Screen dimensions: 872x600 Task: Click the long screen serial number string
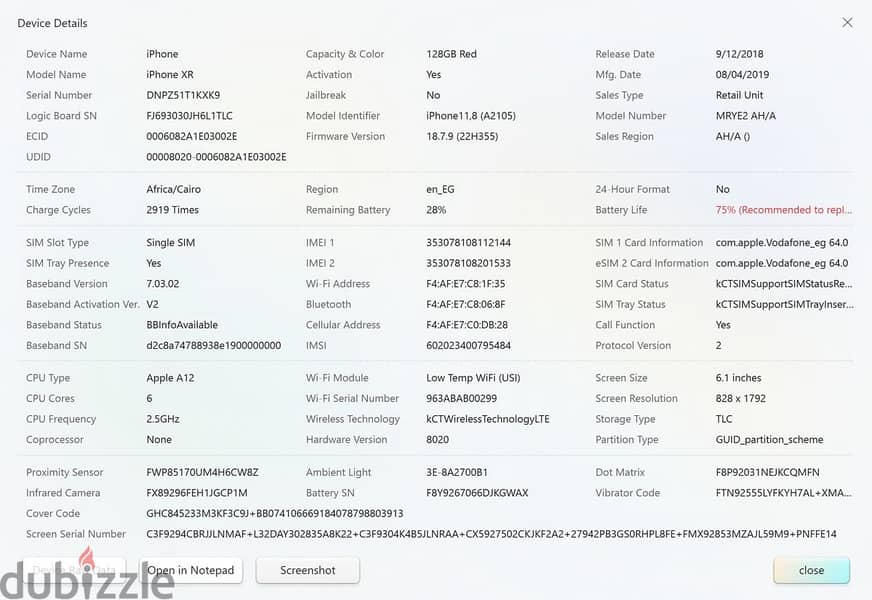(x=491, y=534)
